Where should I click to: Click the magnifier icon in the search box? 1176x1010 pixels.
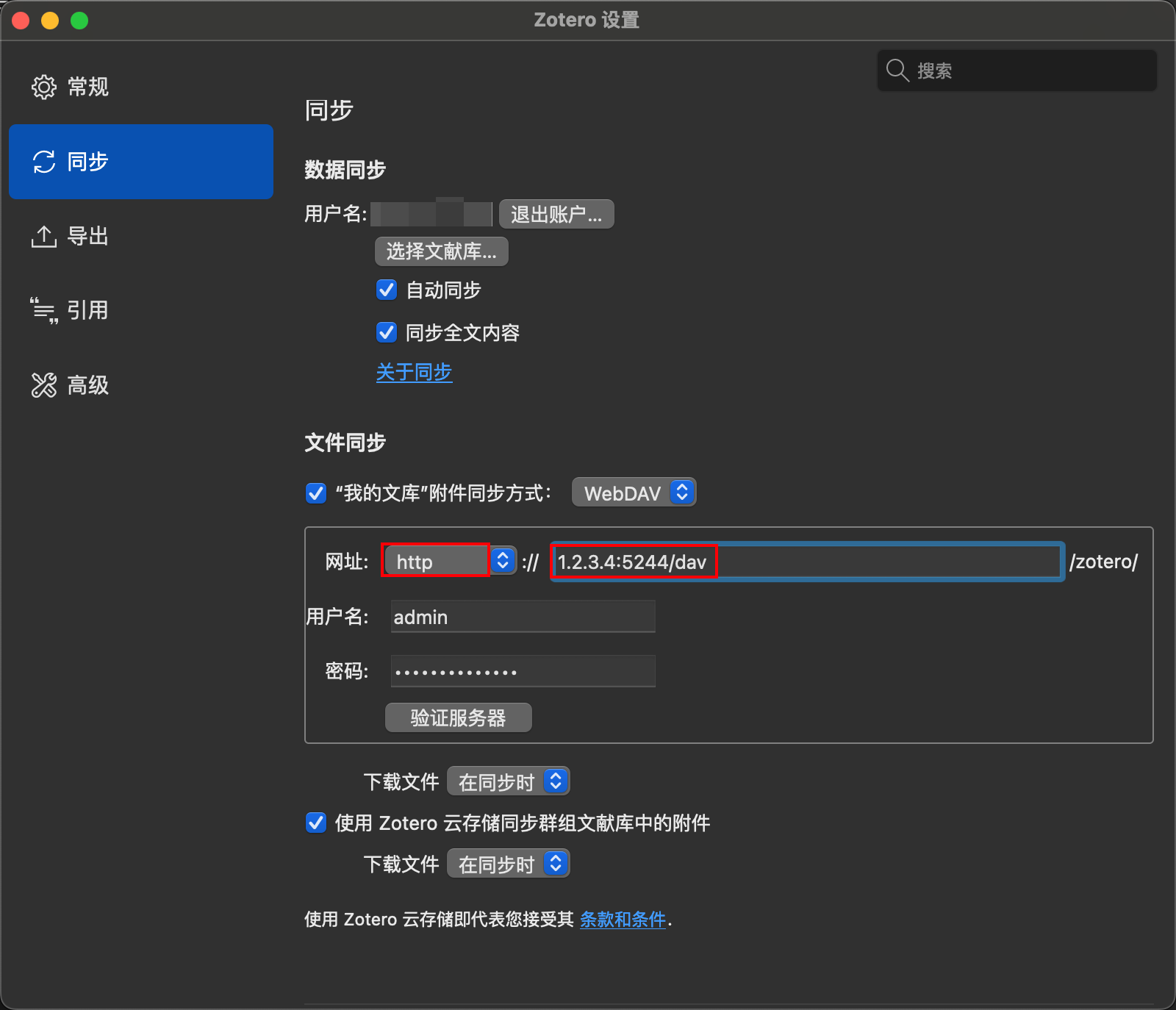pos(897,71)
